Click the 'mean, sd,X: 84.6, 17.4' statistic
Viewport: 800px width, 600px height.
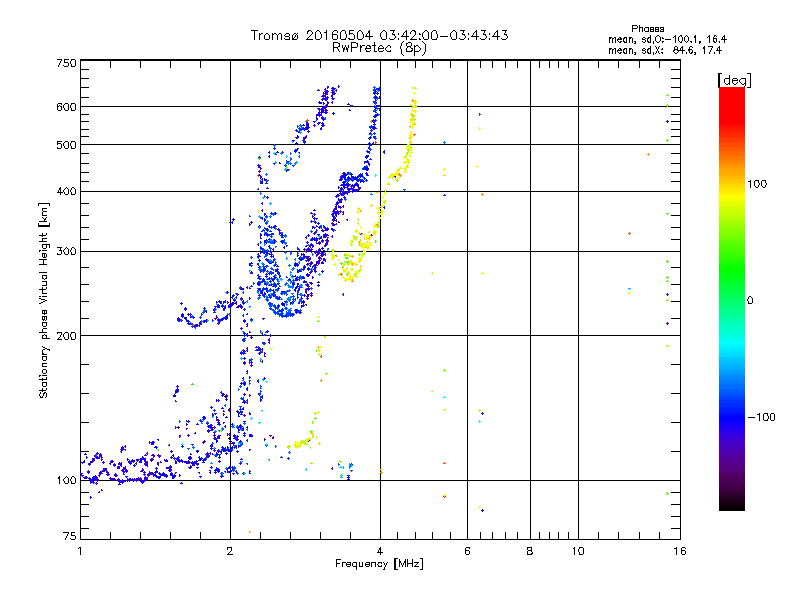point(665,50)
